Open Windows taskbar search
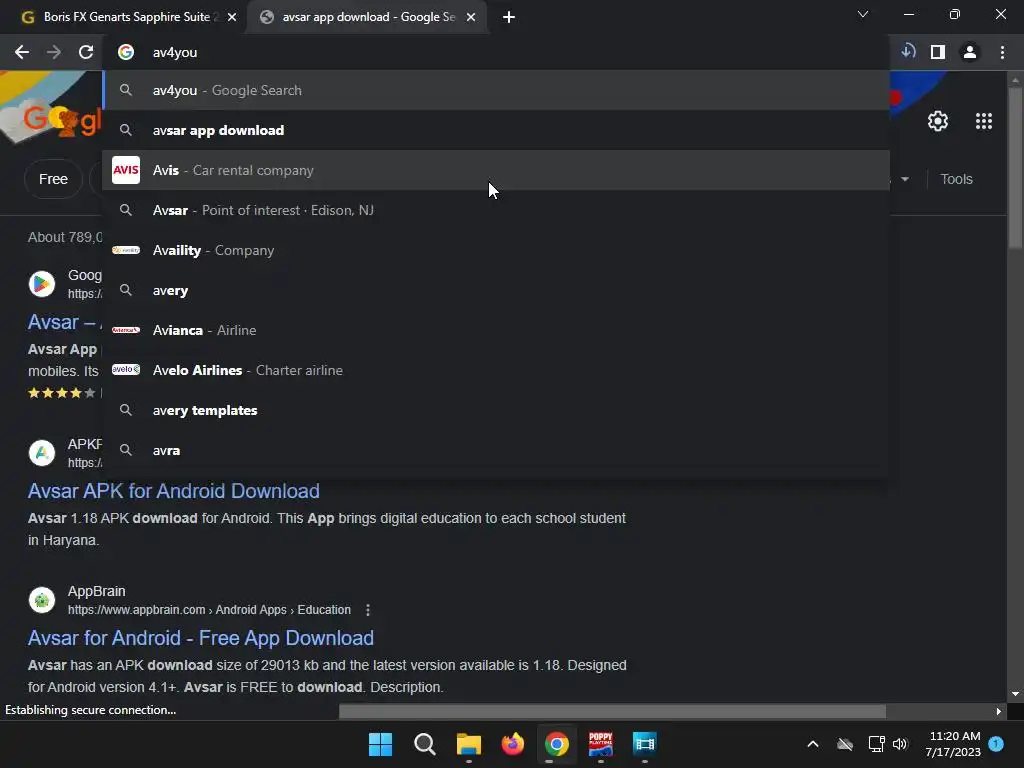The image size is (1024, 768). [424, 744]
